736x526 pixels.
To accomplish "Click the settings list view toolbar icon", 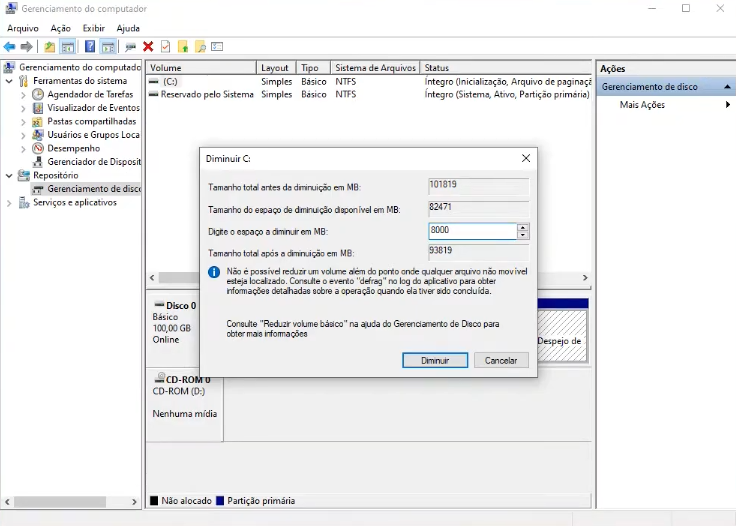I will click(217, 47).
